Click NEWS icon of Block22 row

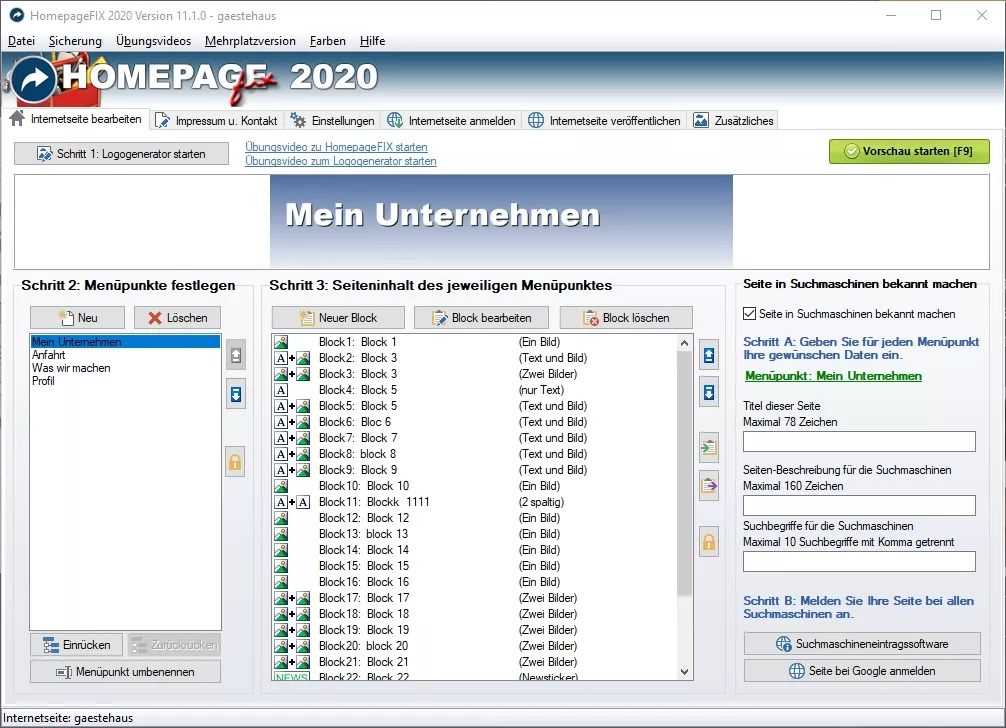click(292, 677)
